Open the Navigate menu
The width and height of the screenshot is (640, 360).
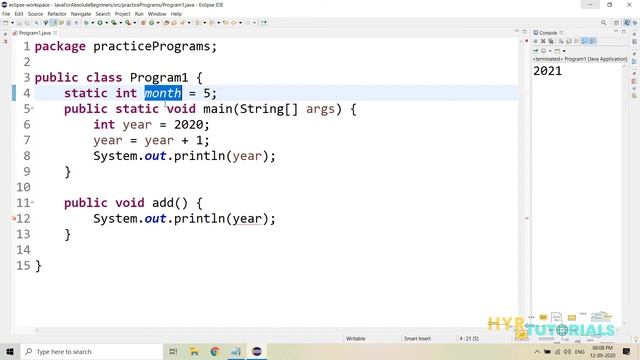coord(81,14)
